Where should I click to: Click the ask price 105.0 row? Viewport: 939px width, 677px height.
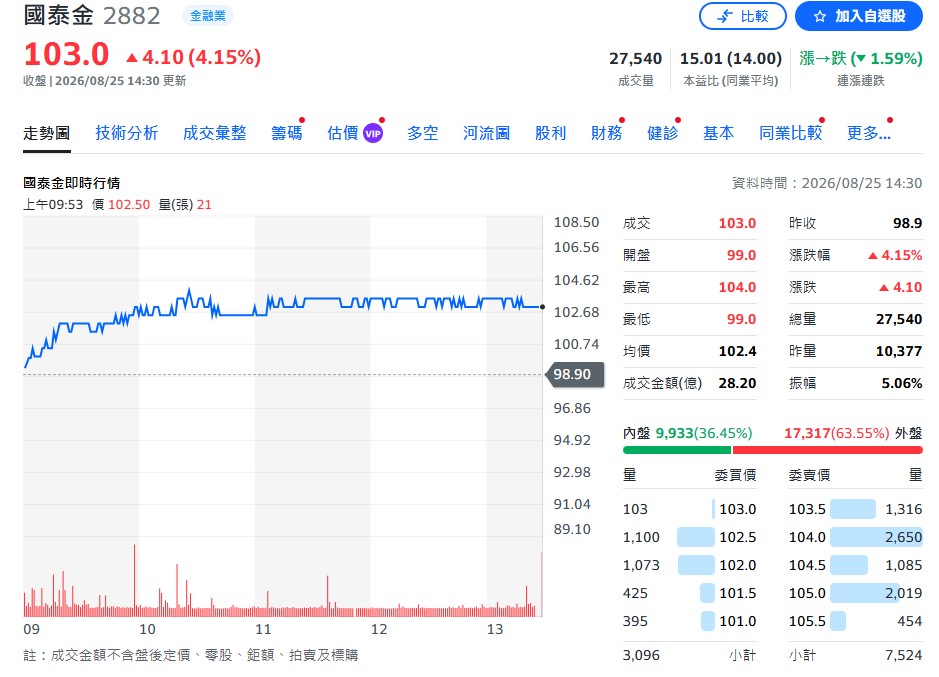pyautogui.click(x=856, y=593)
